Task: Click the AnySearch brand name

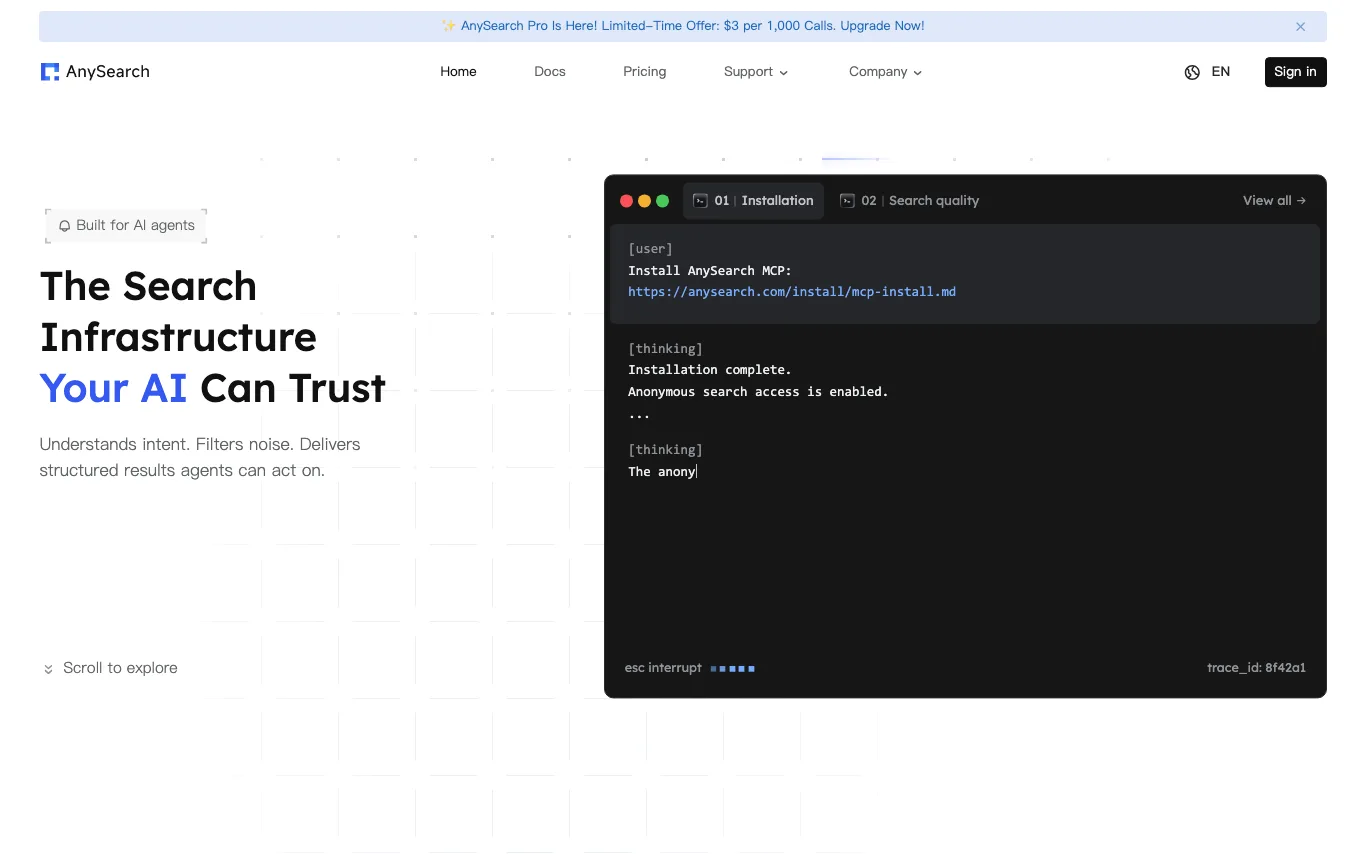Action: click(108, 72)
